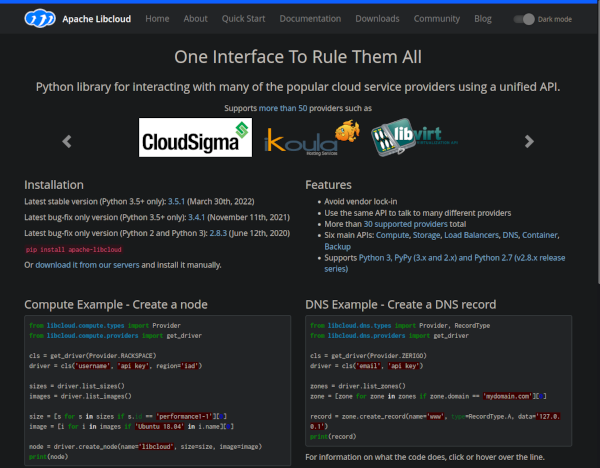Click the page vertical scrollbar
This screenshot has height=468, width=600.
click(x=598, y=143)
